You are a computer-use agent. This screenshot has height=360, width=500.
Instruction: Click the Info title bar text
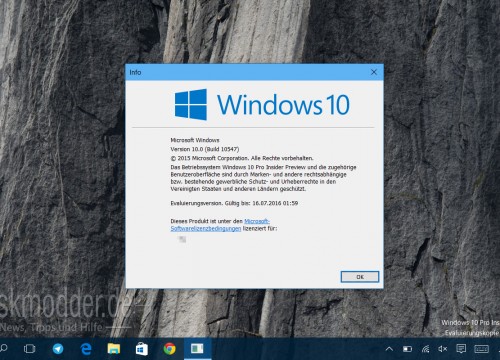pyautogui.click(x=135, y=72)
